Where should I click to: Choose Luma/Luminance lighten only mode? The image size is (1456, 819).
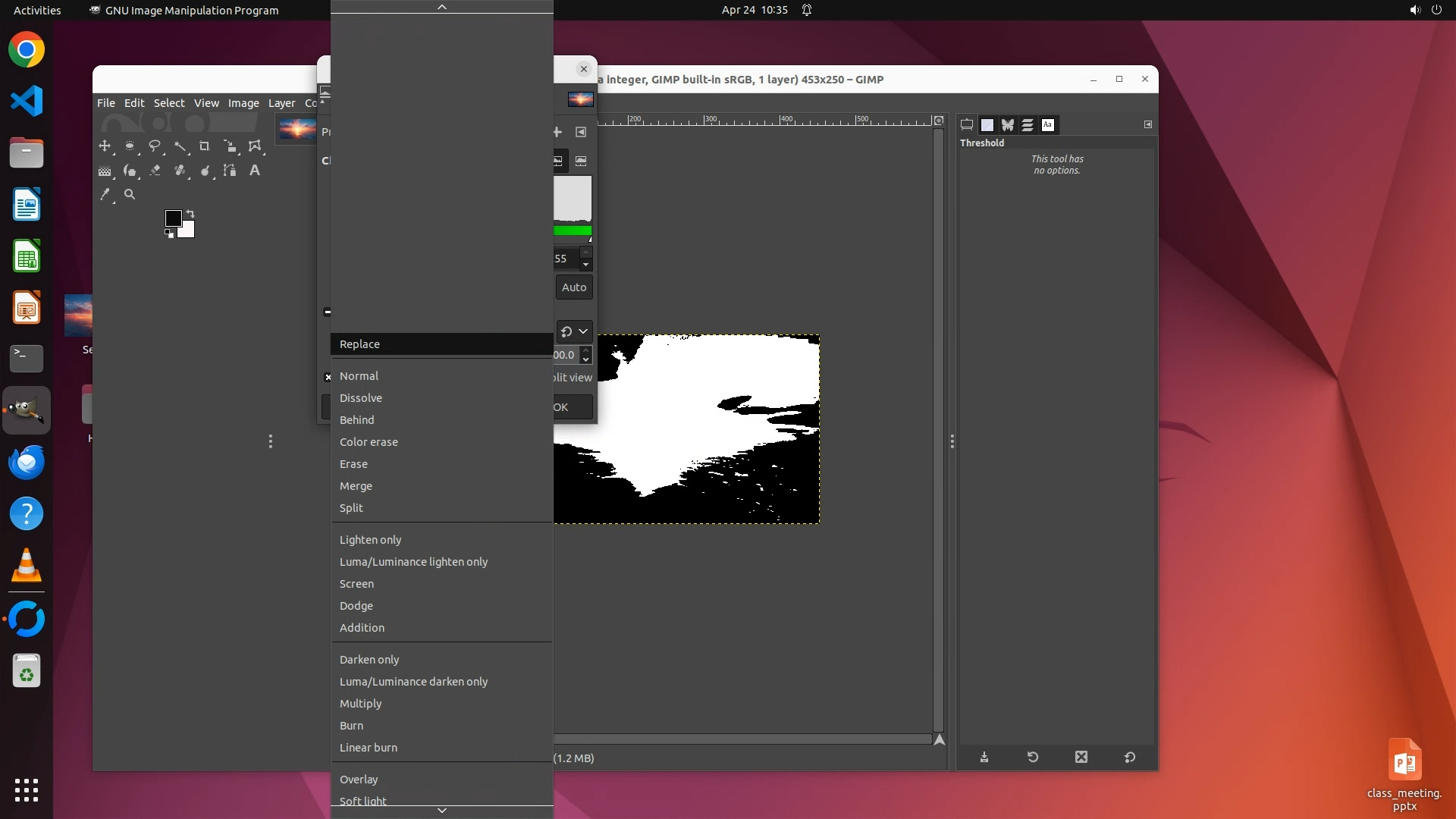tap(413, 561)
